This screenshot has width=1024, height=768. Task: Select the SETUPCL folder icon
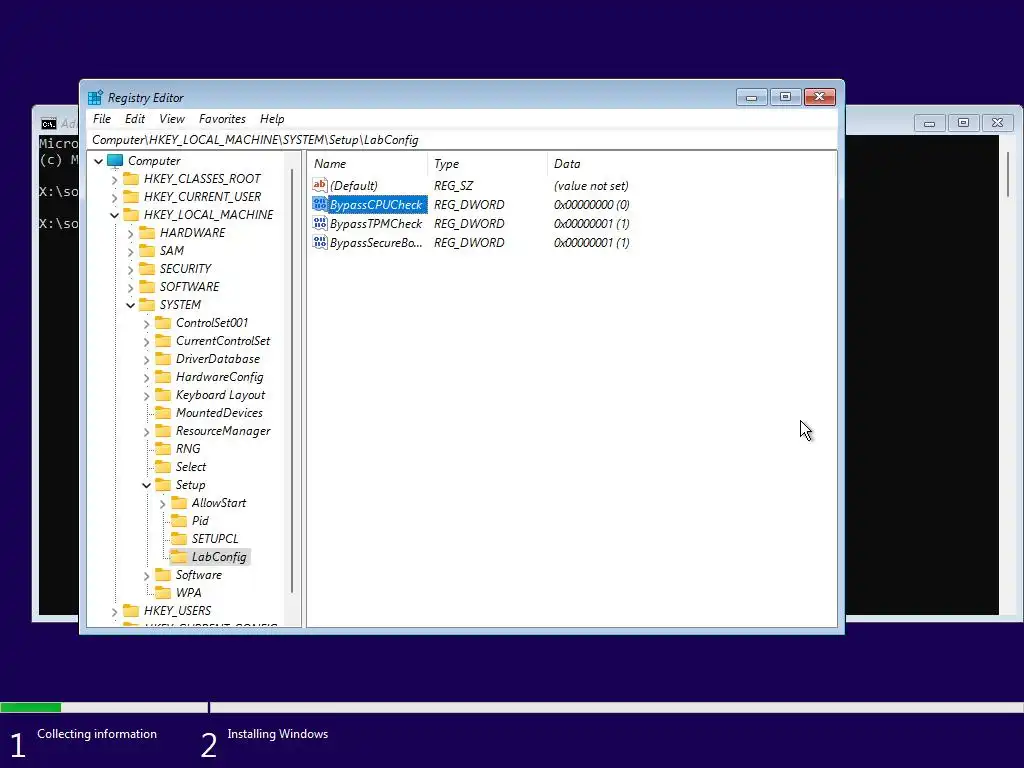(178, 539)
